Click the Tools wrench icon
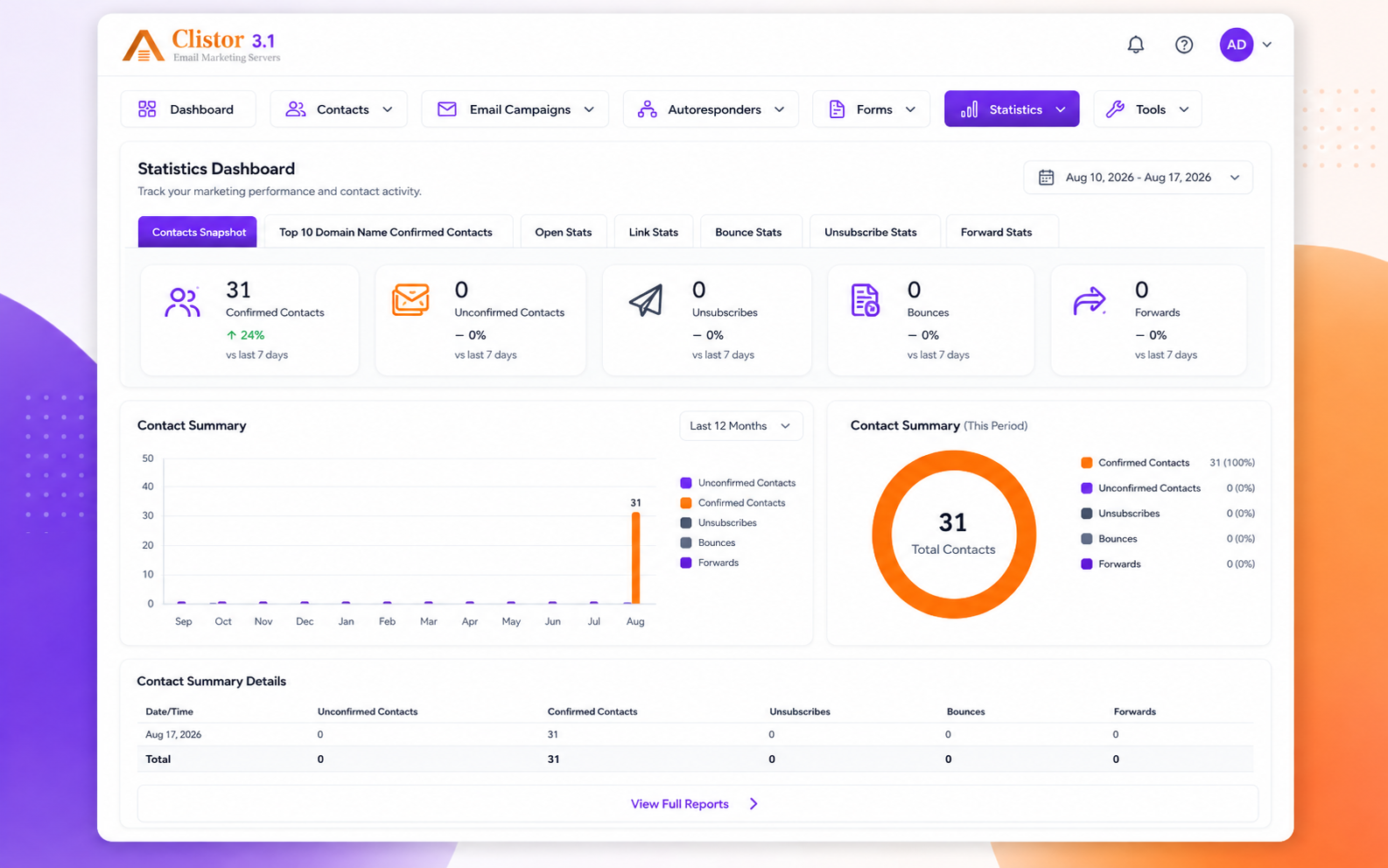The height and width of the screenshot is (868, 1388). (1115, 109)
